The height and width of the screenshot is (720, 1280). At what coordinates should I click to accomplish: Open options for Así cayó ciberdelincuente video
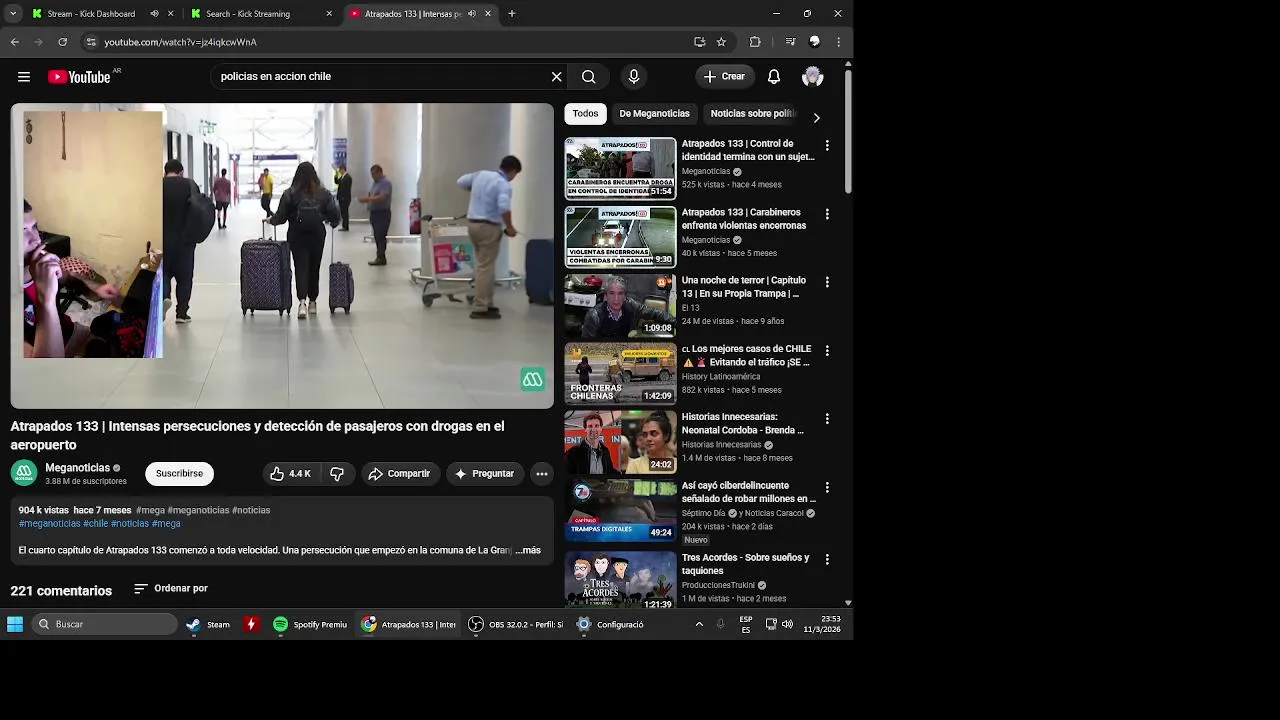(827, 487)
